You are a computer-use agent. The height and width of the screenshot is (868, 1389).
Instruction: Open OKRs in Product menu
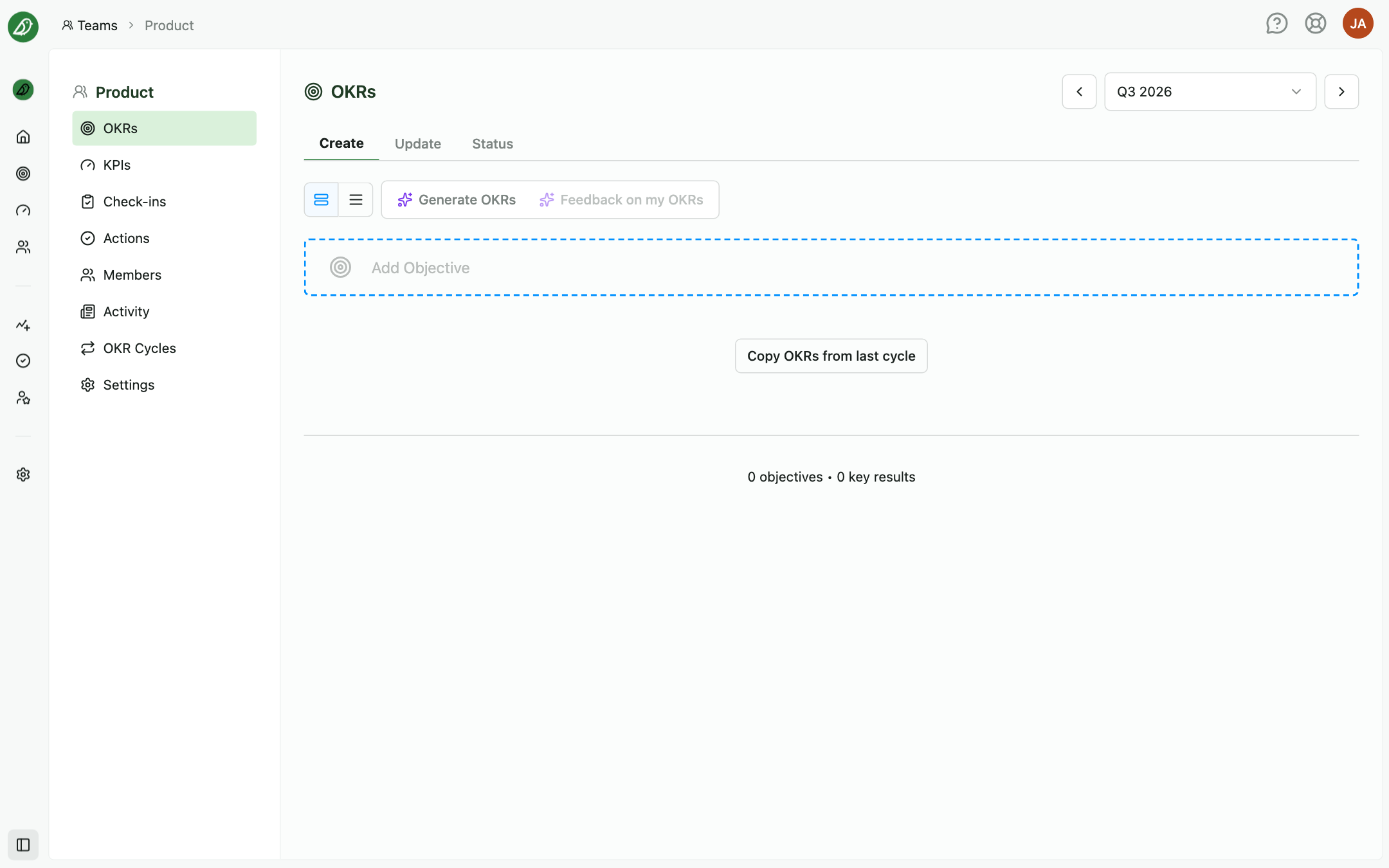pyautogui.click(x=165, y=129)
